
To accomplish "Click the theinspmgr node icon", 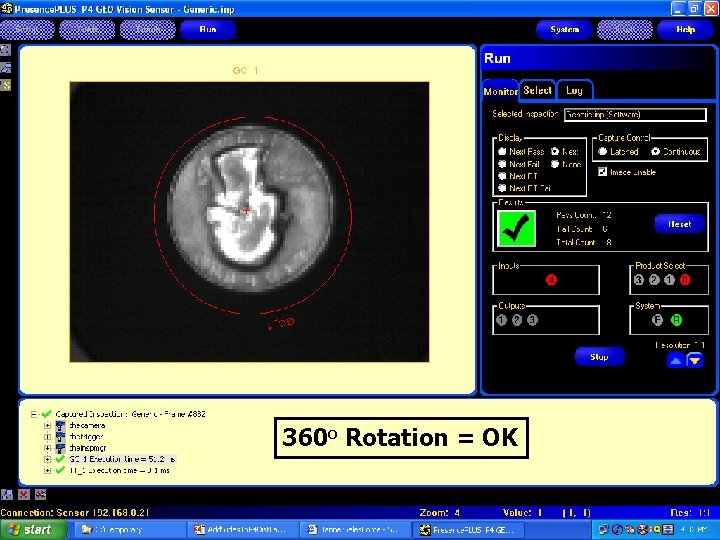I will (60, 448).
